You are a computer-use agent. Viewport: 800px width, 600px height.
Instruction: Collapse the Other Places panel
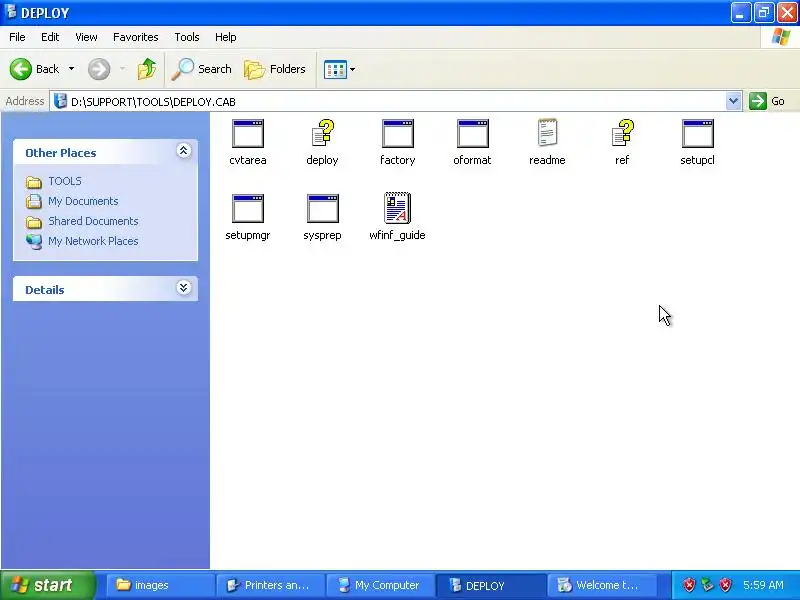coord(184,151)
